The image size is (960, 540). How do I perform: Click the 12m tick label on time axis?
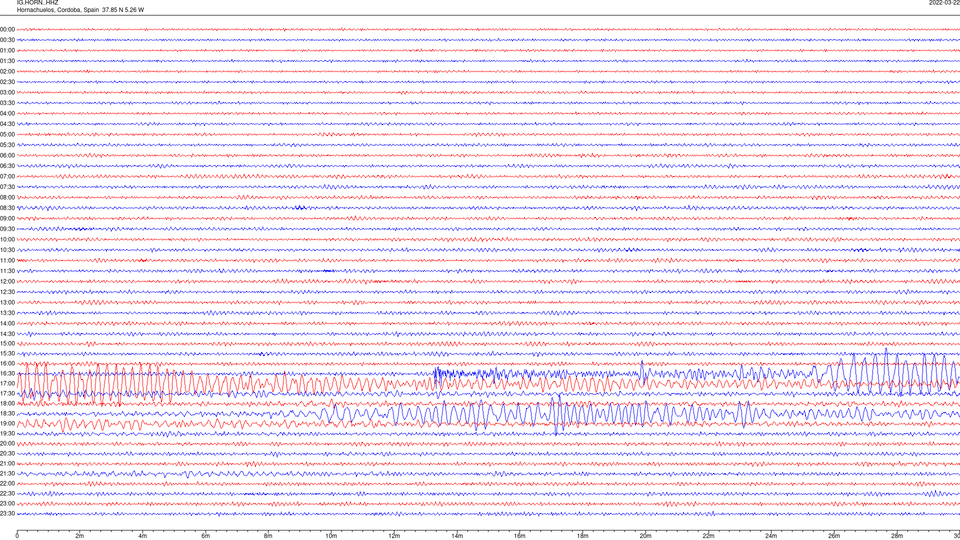tap(394, 536)
